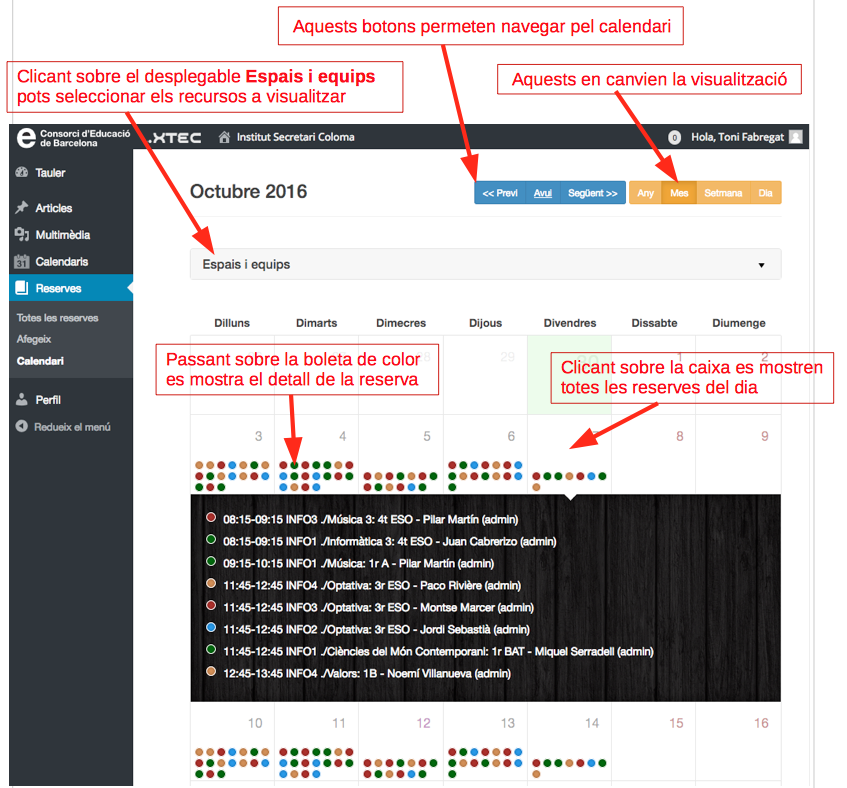Click the Calendaris calendar icon
Image resolution: width=847 pixels, height=788 pixels.
click(x=22, y=262)
